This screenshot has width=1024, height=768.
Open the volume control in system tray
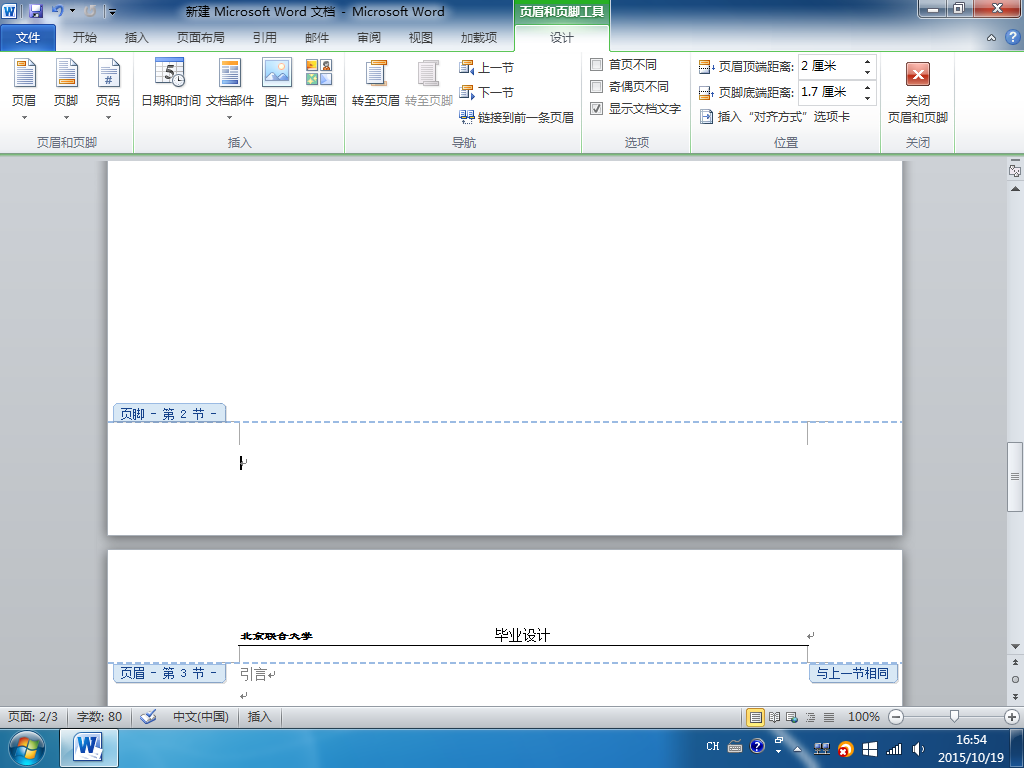click(918, 749)
